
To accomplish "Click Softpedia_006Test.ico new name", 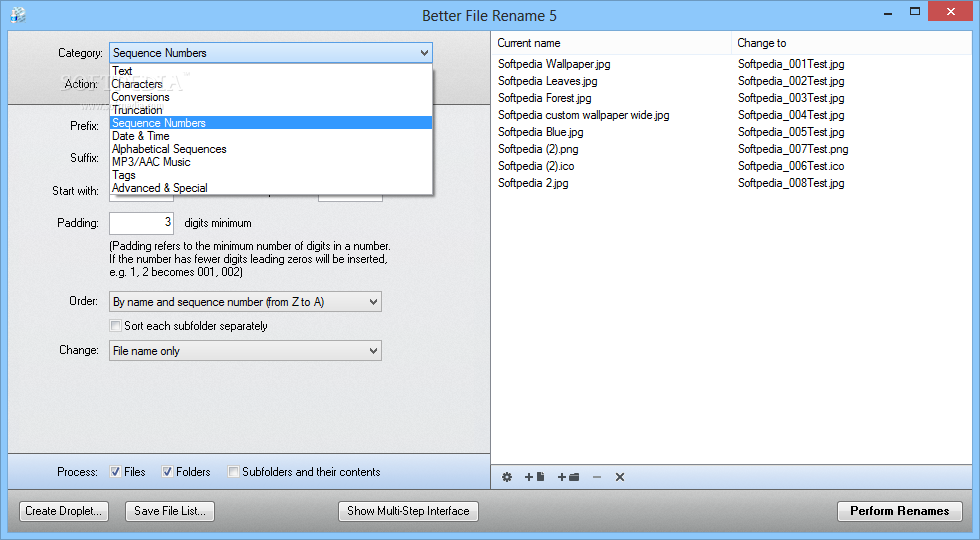I will (791, 166).
